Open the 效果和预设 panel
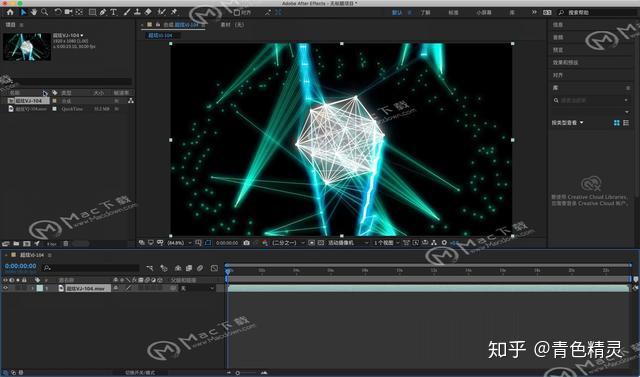Viewport: 640px width, 377px height. [x=565, y=62]
